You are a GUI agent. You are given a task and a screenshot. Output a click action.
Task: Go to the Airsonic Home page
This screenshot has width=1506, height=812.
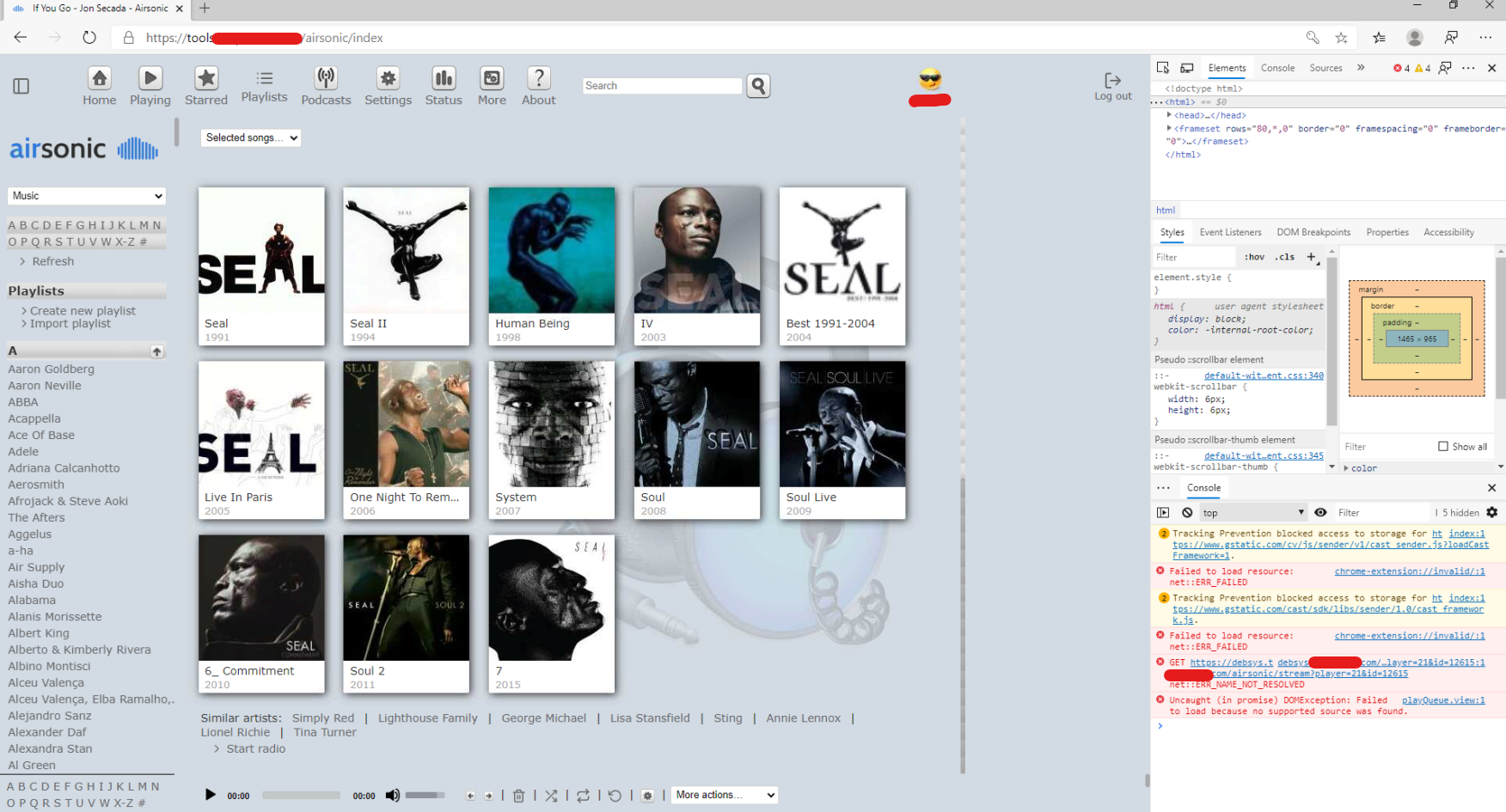(x=99, y=86)
